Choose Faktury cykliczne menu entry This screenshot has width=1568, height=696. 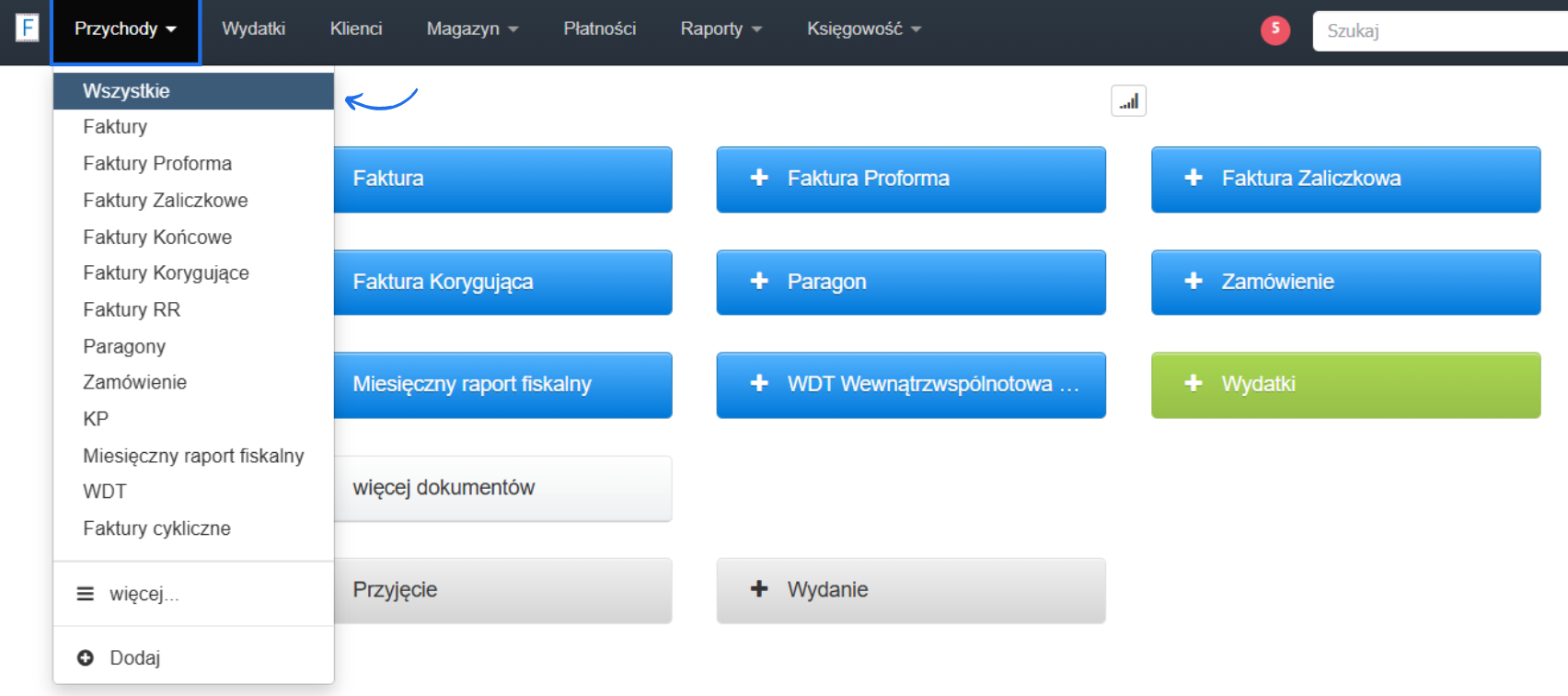coord(156,528)
